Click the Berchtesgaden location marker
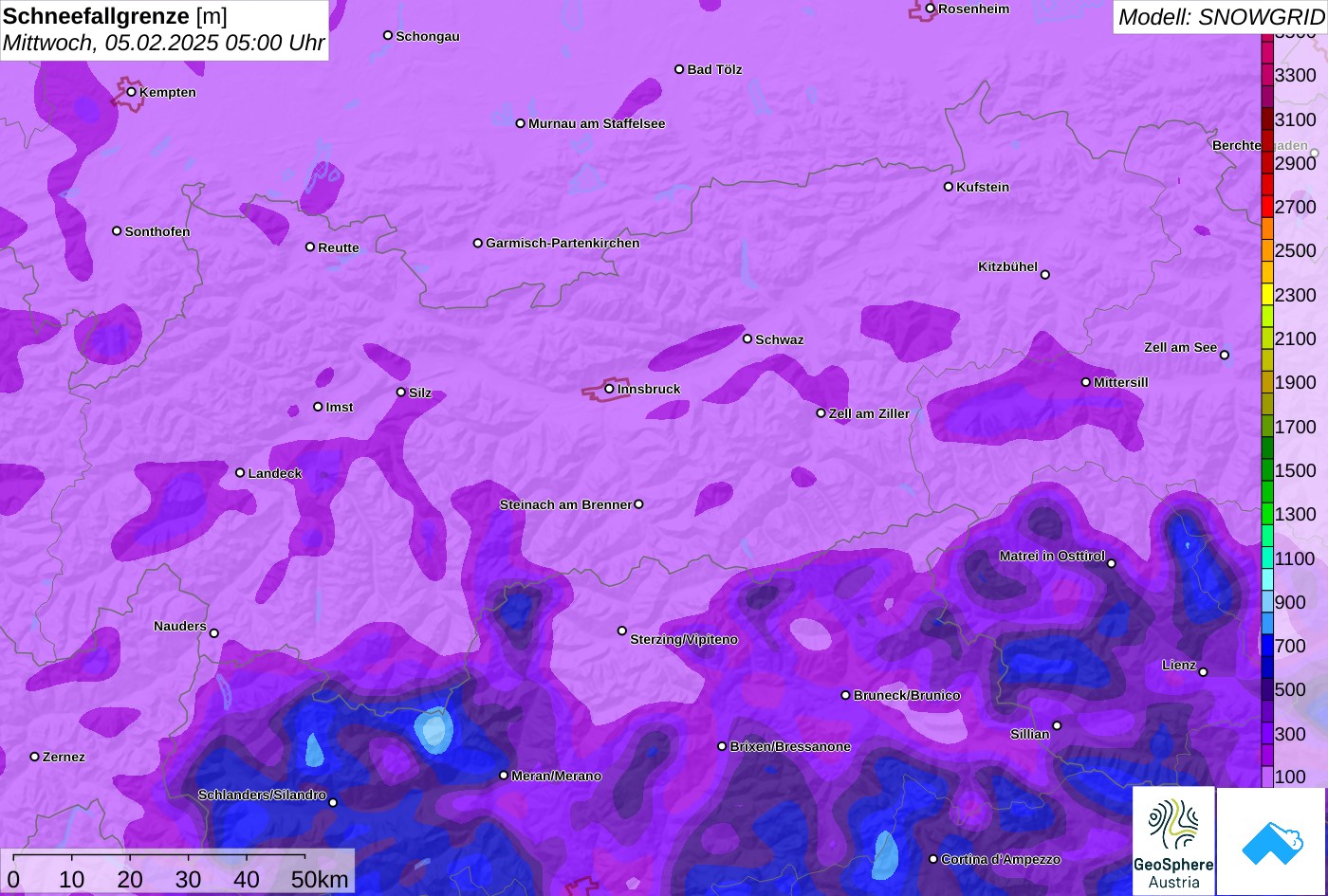This screenshot has width=1328, height=896. pyautogui.click(x=1315, y=153)
